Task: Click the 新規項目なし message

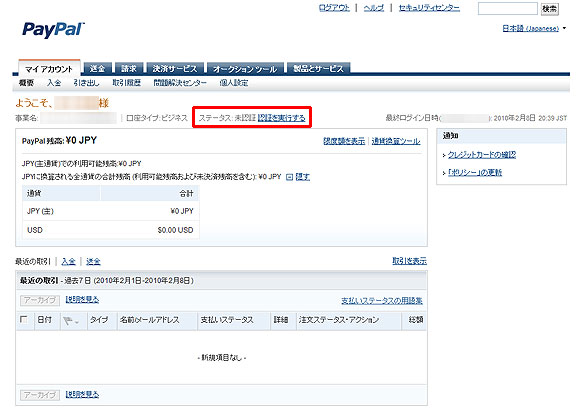Action: (x=222, y=358)
